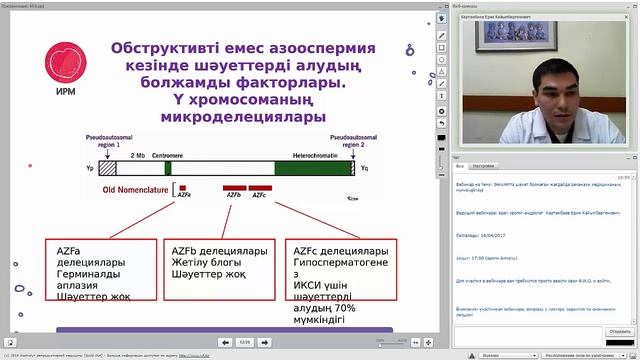Image resolution: width=640 pixels, height=360 pixels.
Task: Open the Russian language dropdown
Action: click(508, 356)
